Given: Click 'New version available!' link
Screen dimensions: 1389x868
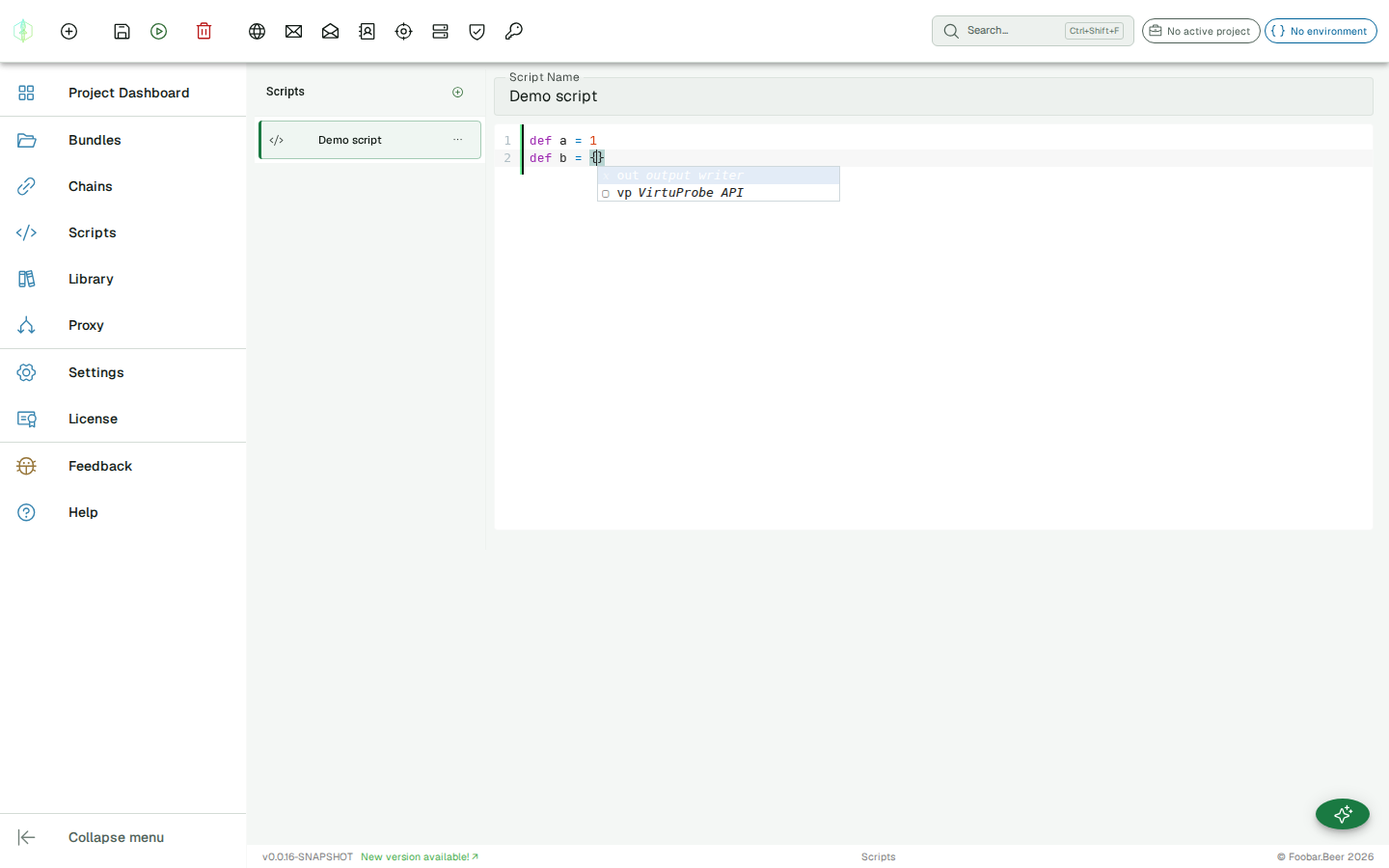Looking at the screenshot, I should click(420, 856).
